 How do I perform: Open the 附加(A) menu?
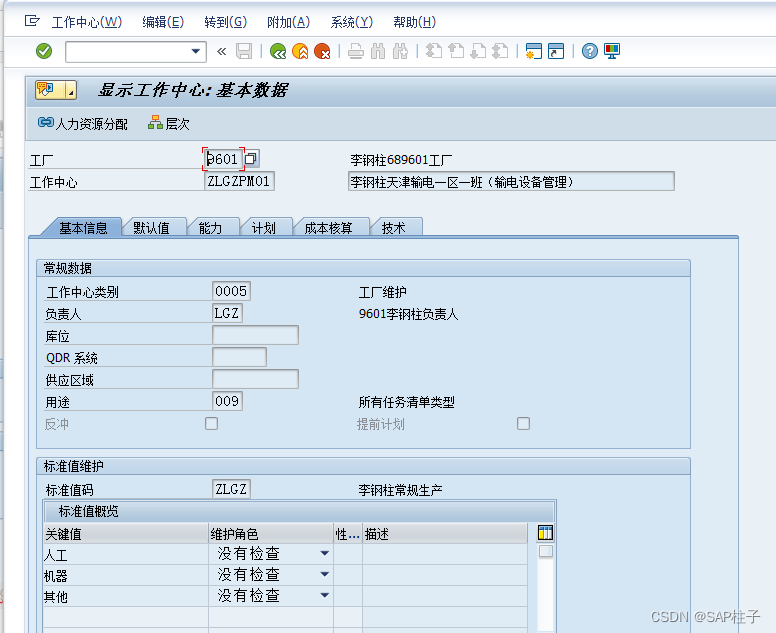click(288, 22)
